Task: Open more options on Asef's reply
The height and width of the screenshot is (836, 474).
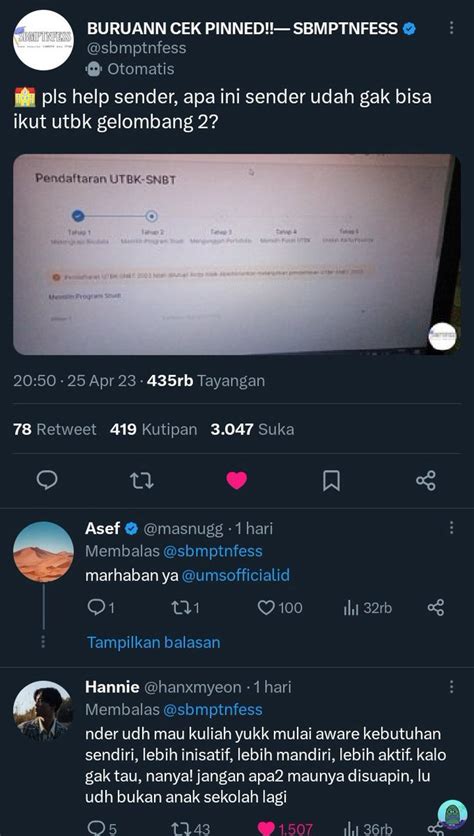Action: pyautogui.click(x=451, y=527)
